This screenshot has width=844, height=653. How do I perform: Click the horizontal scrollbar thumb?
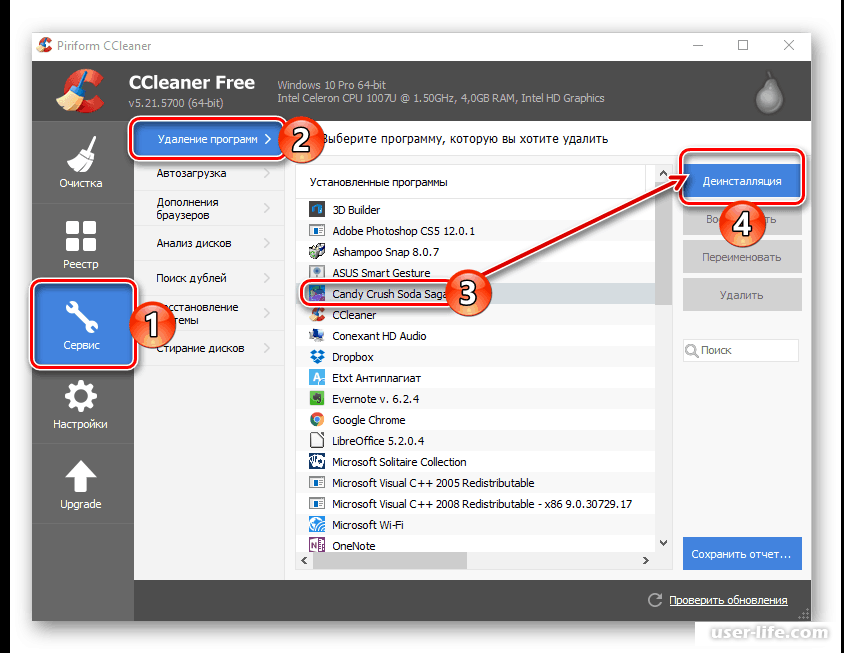tap(390, 560)
